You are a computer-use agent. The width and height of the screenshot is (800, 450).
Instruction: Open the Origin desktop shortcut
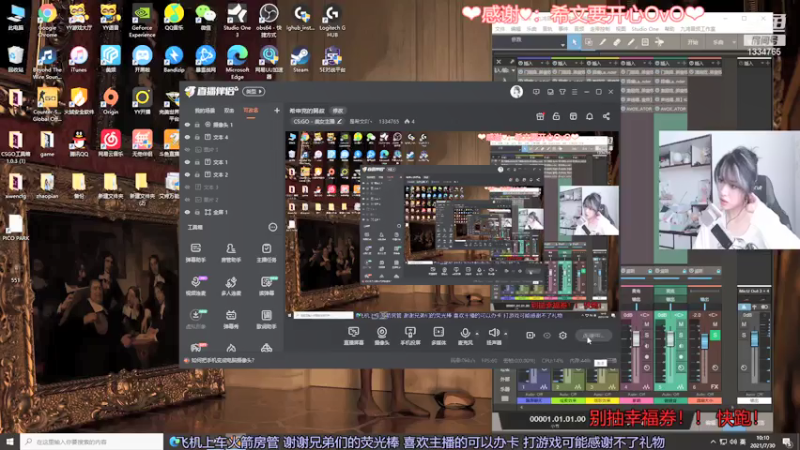click(110, 101)
